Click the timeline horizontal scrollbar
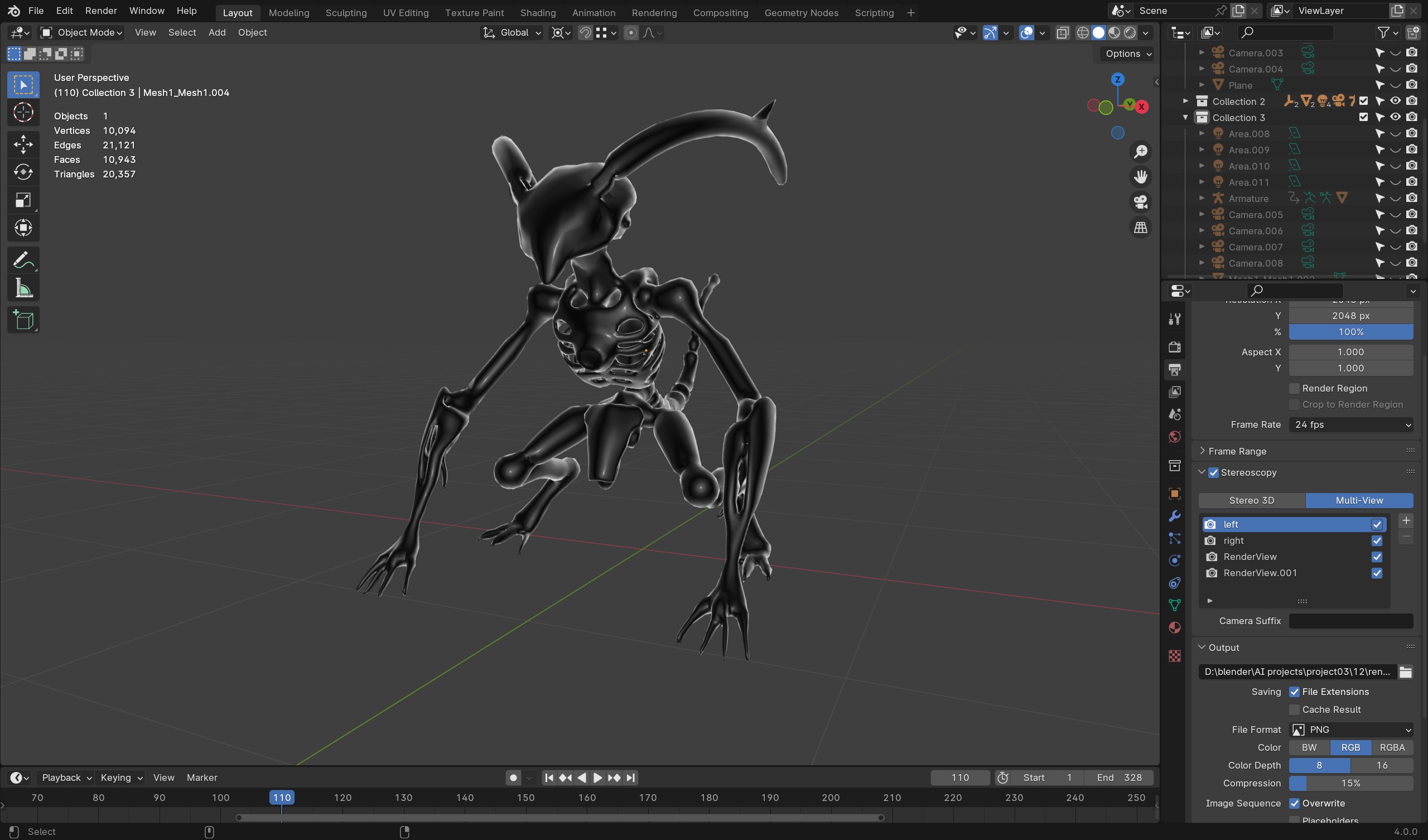 pyautogui.click(x=560, y=818)
